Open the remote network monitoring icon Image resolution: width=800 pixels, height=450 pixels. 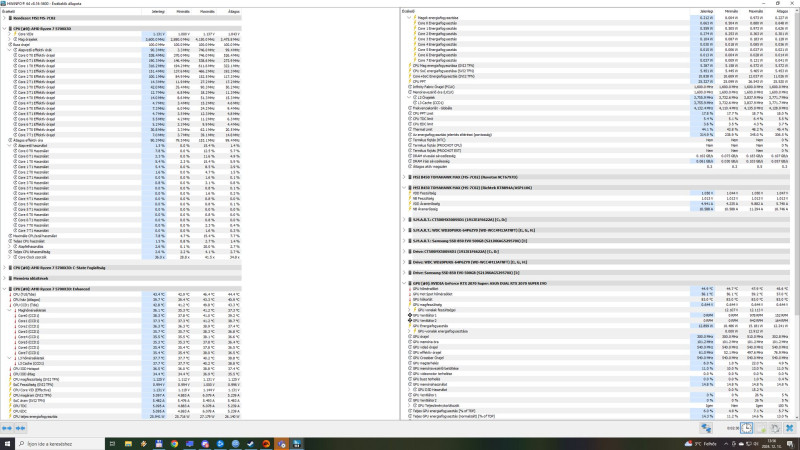click(706, 429)
